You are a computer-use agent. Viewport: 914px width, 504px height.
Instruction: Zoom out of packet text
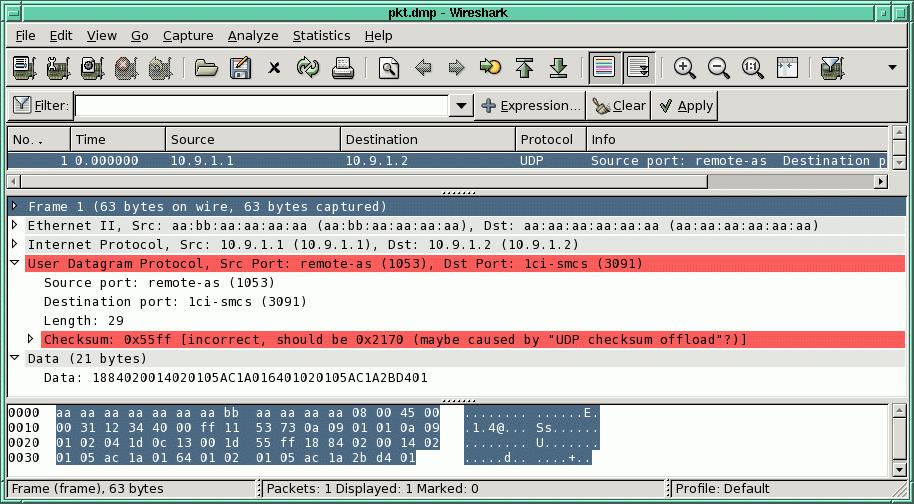click(x=719, y=68)
